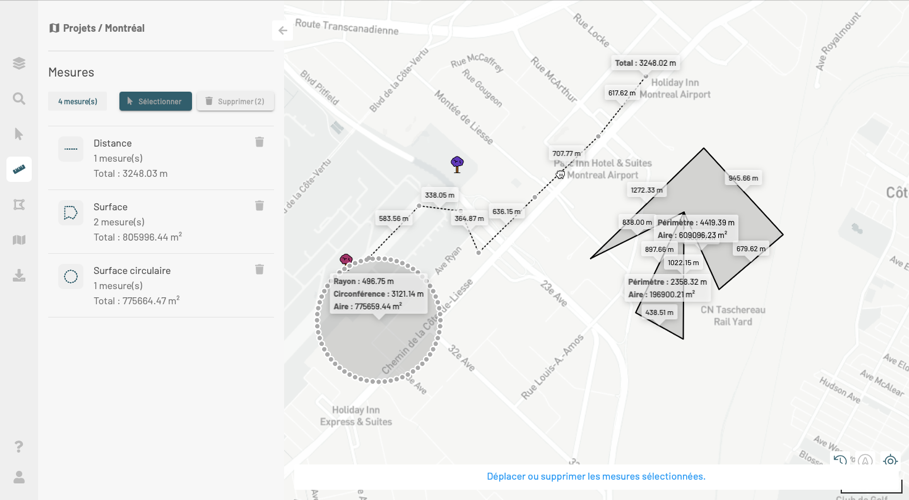Click the Supprimer (2) button
Image resolution: width=909 pixels, height=500 pixels.
click(x=235, y=101)
